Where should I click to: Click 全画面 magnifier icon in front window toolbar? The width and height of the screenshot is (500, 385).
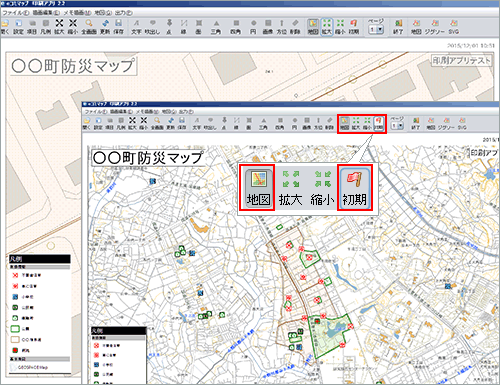coord(157,123)
